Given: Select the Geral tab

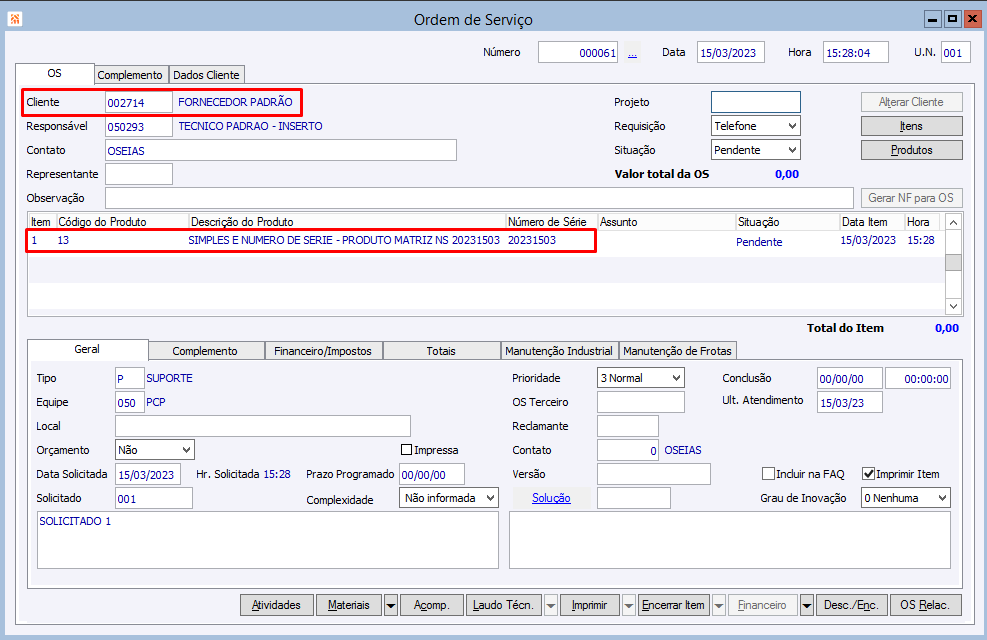Looking at the screenshot, I should [x=87, y=349].
